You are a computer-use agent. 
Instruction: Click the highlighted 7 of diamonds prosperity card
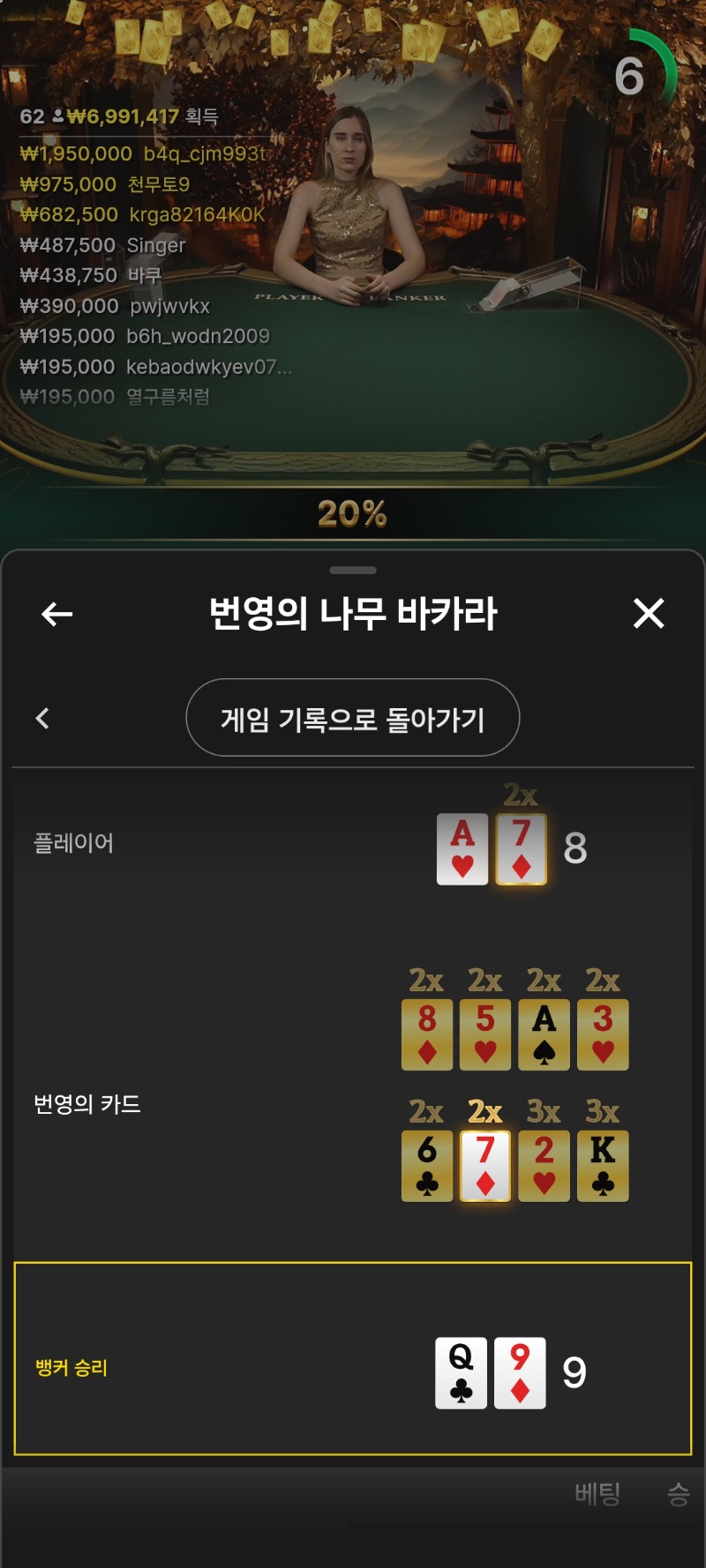click(x=485, y=1166)
